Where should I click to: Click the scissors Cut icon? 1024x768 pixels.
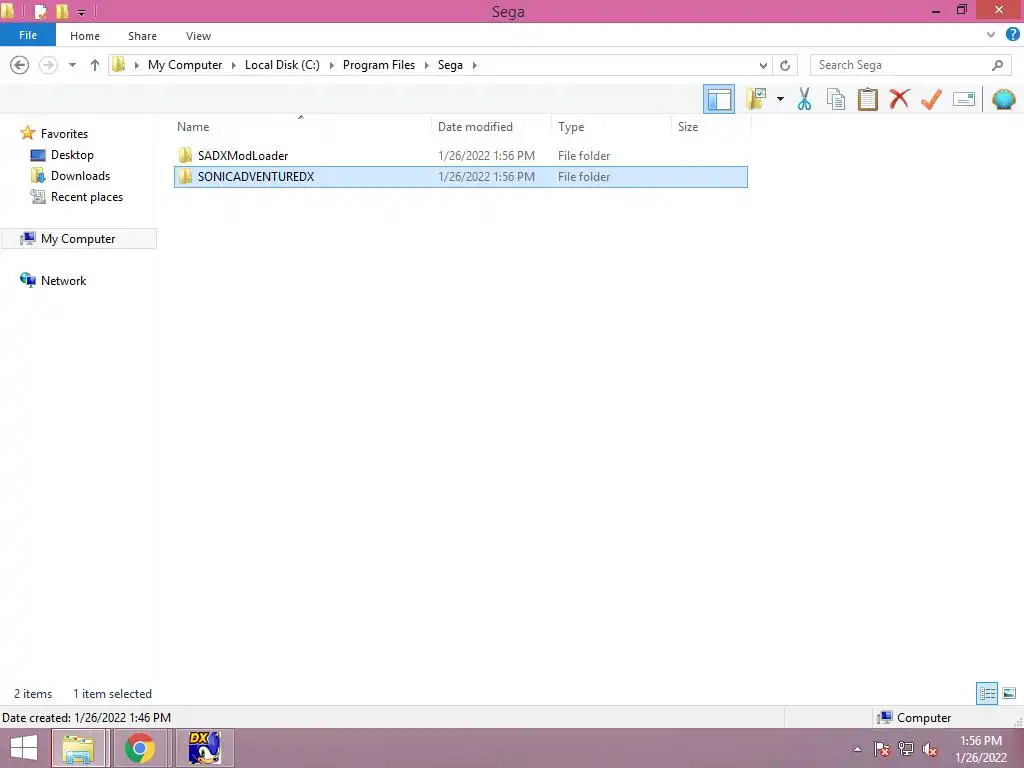point(804,99)
